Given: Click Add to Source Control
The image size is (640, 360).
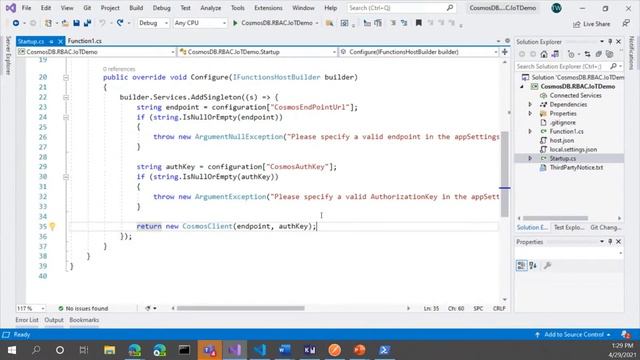Looking at the screenshot, I should (x=573, y=335).
